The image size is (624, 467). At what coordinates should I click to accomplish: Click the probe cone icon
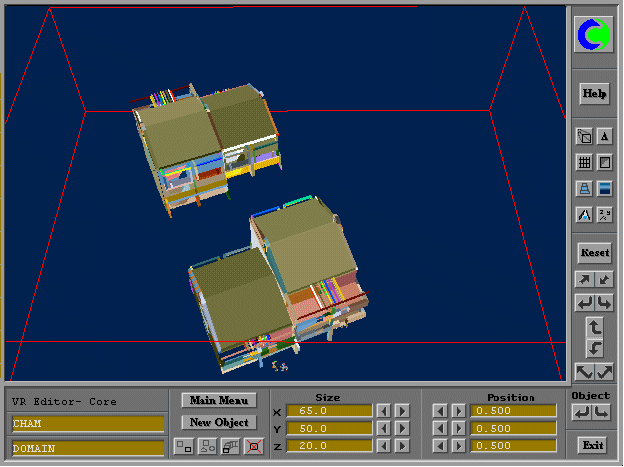[585, 214]
